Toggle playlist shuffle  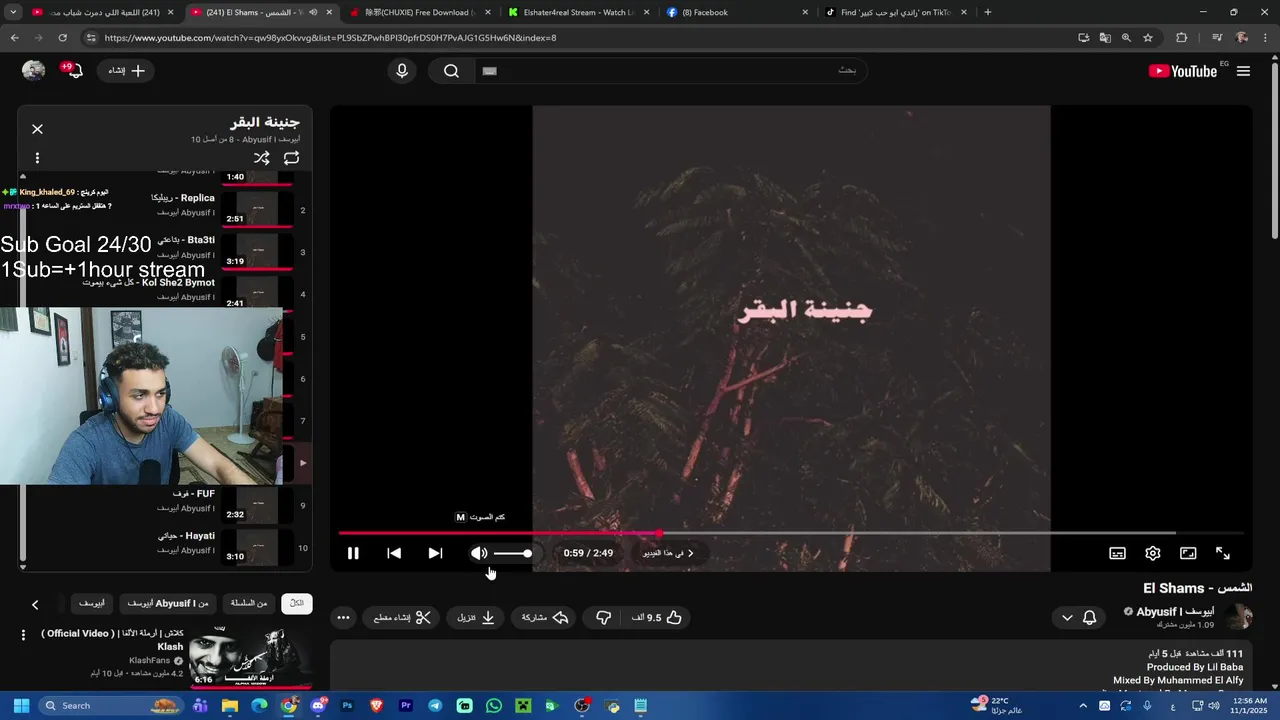(261, 158)
